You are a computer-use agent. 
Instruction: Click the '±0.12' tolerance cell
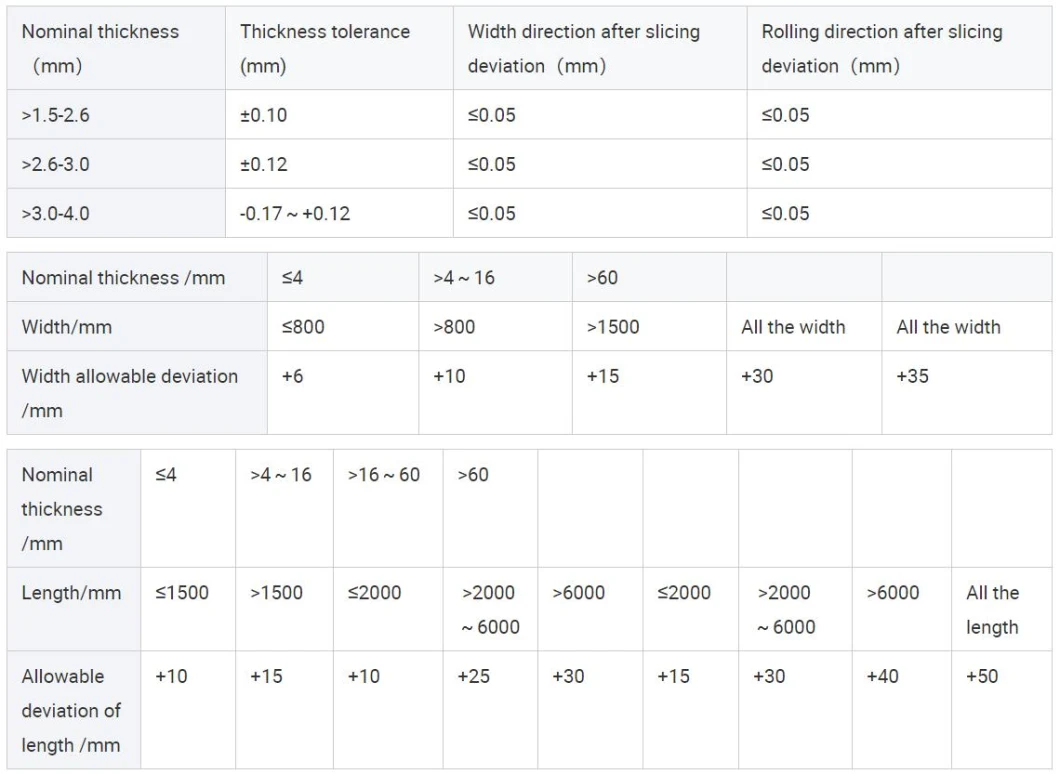264,164
